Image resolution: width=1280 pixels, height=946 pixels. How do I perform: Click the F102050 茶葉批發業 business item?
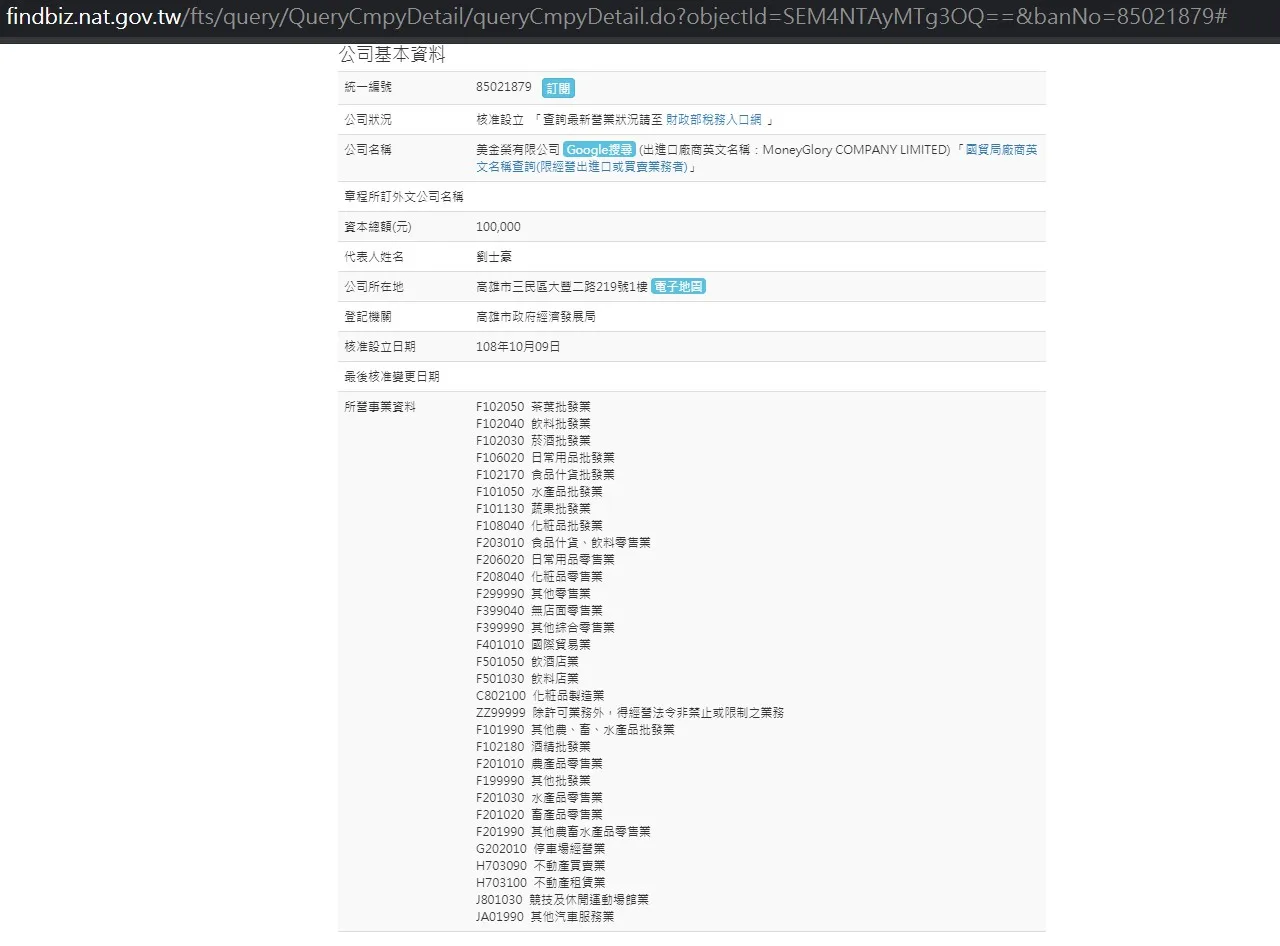533,407
